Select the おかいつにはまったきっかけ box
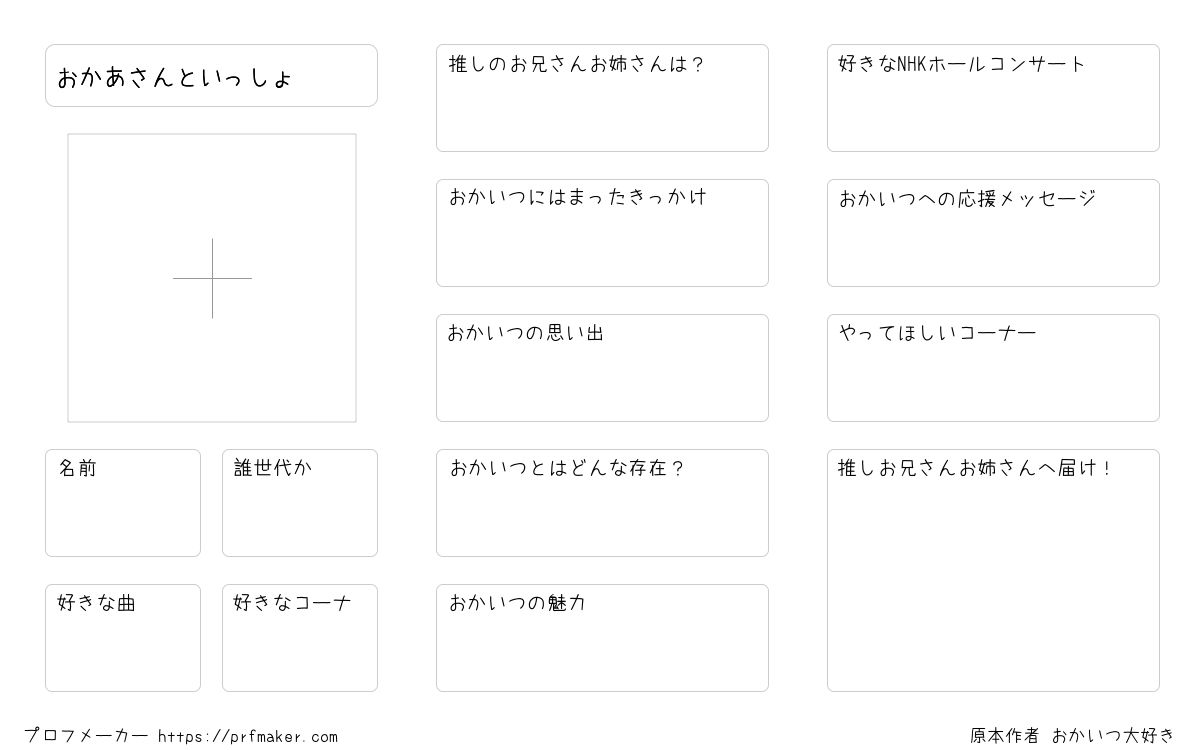Screen dimensions: 1200x750 pos(602,233)
